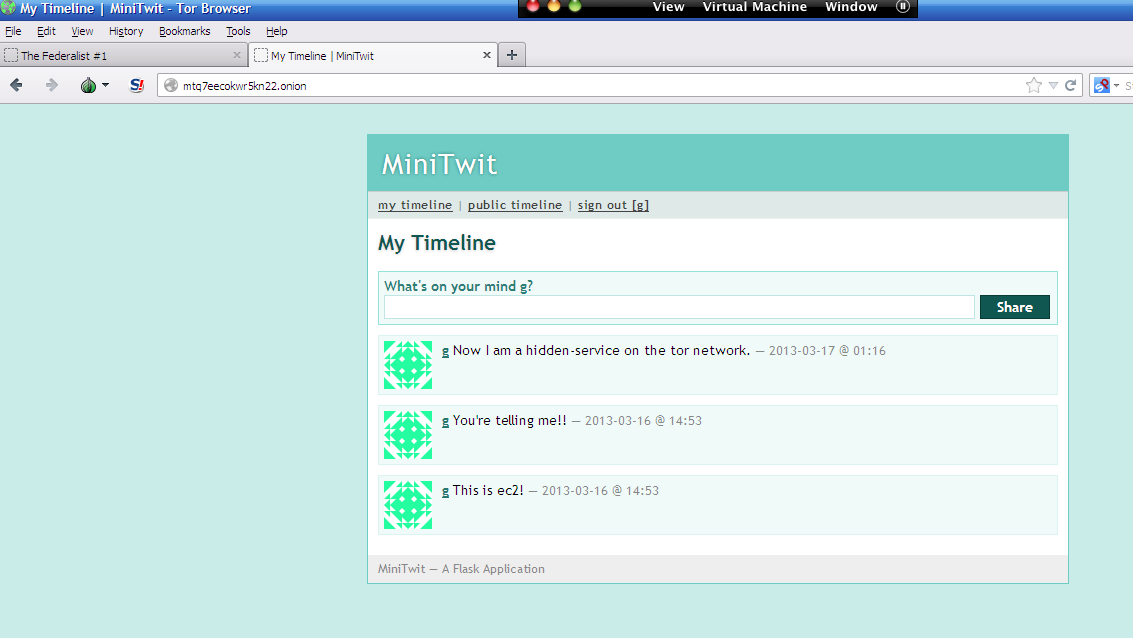The image size is (1133, 638).
Task: Click avatar beside 'This is ec2!' post
Action: click(x=408, y=505)
